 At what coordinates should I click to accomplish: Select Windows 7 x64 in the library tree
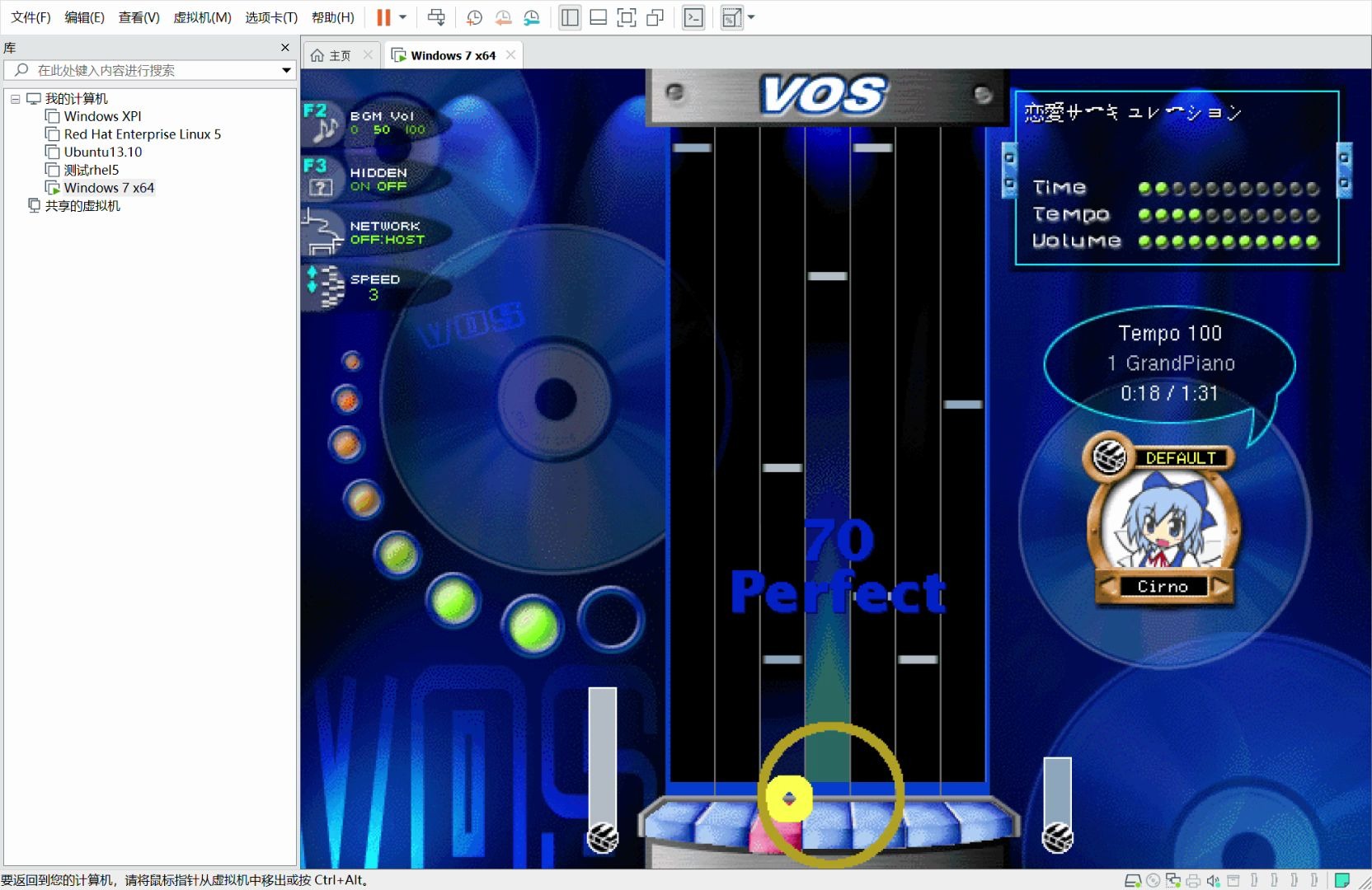click(109, 188)
